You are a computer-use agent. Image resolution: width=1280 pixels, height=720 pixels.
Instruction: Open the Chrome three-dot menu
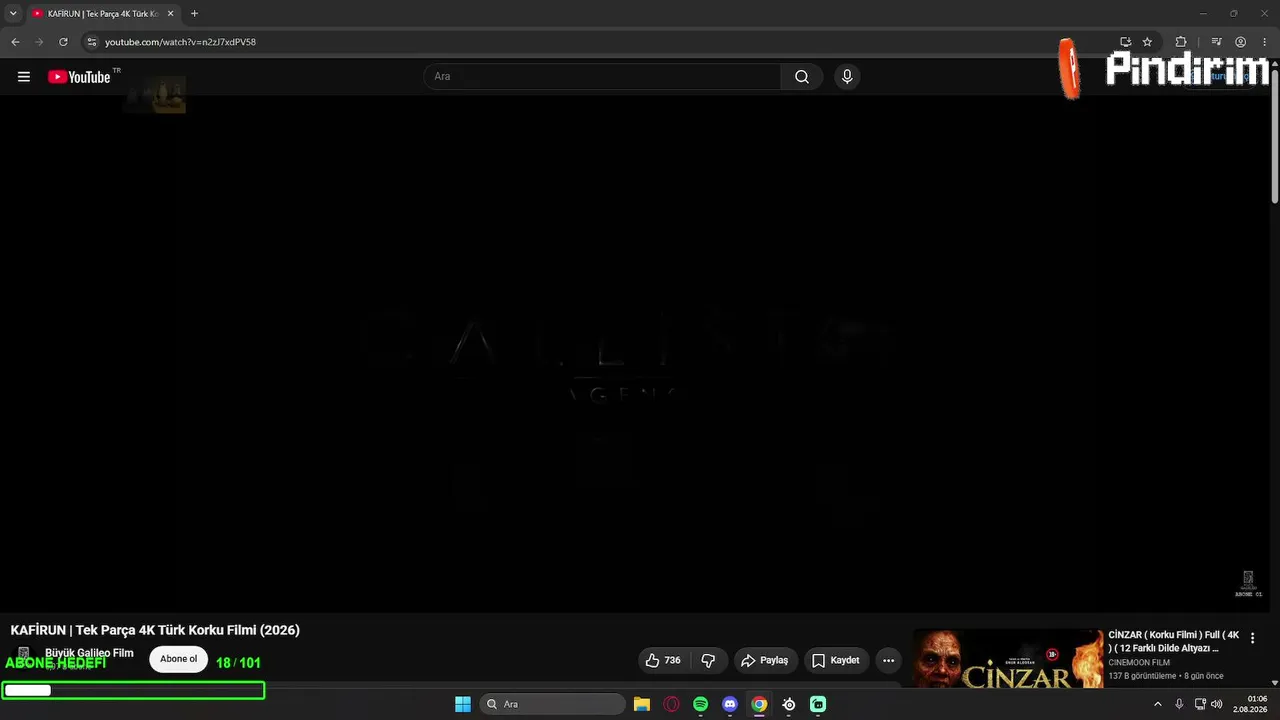pos(1264,42)
